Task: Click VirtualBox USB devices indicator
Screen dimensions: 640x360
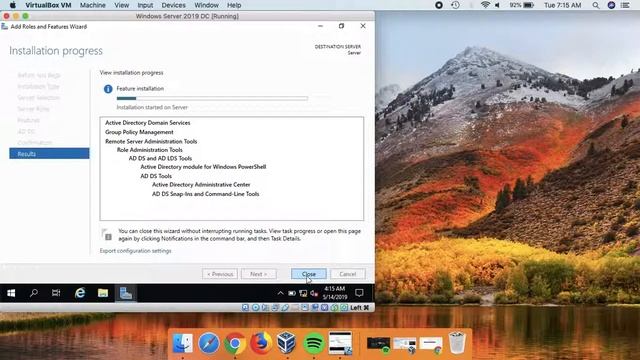Action: [285, 307]
